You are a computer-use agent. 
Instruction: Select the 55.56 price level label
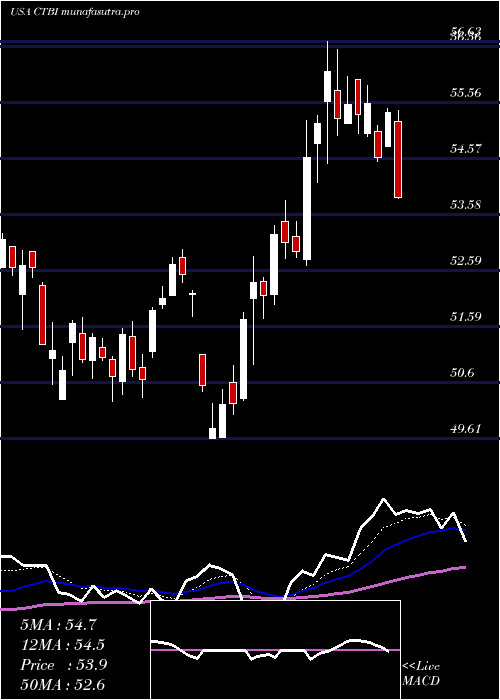466,93
